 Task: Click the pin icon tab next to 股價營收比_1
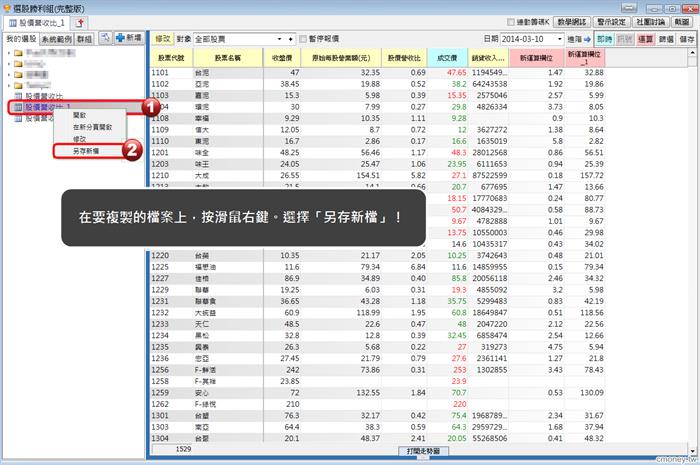(x=80, y=23)
